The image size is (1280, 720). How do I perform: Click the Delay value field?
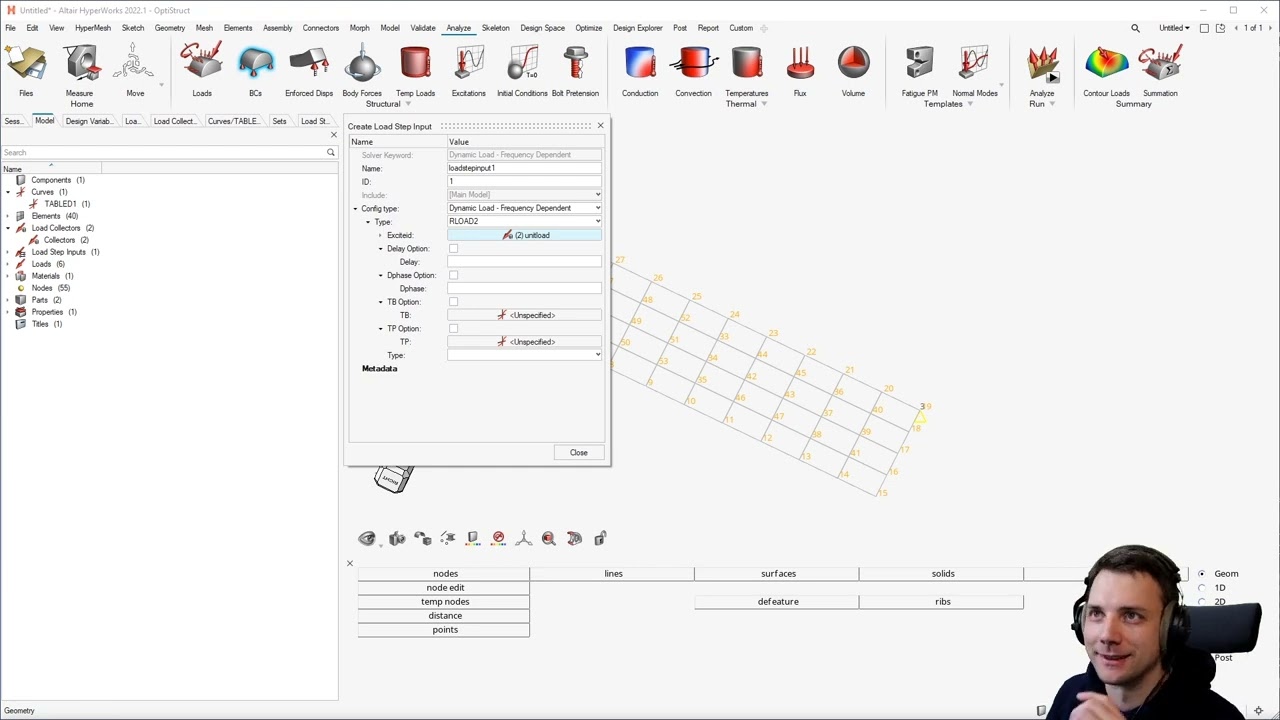524,262
